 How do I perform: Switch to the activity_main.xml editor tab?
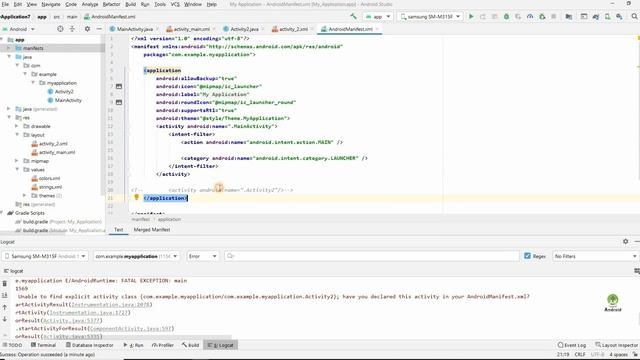pyautogui.click(x=191, y=29)
